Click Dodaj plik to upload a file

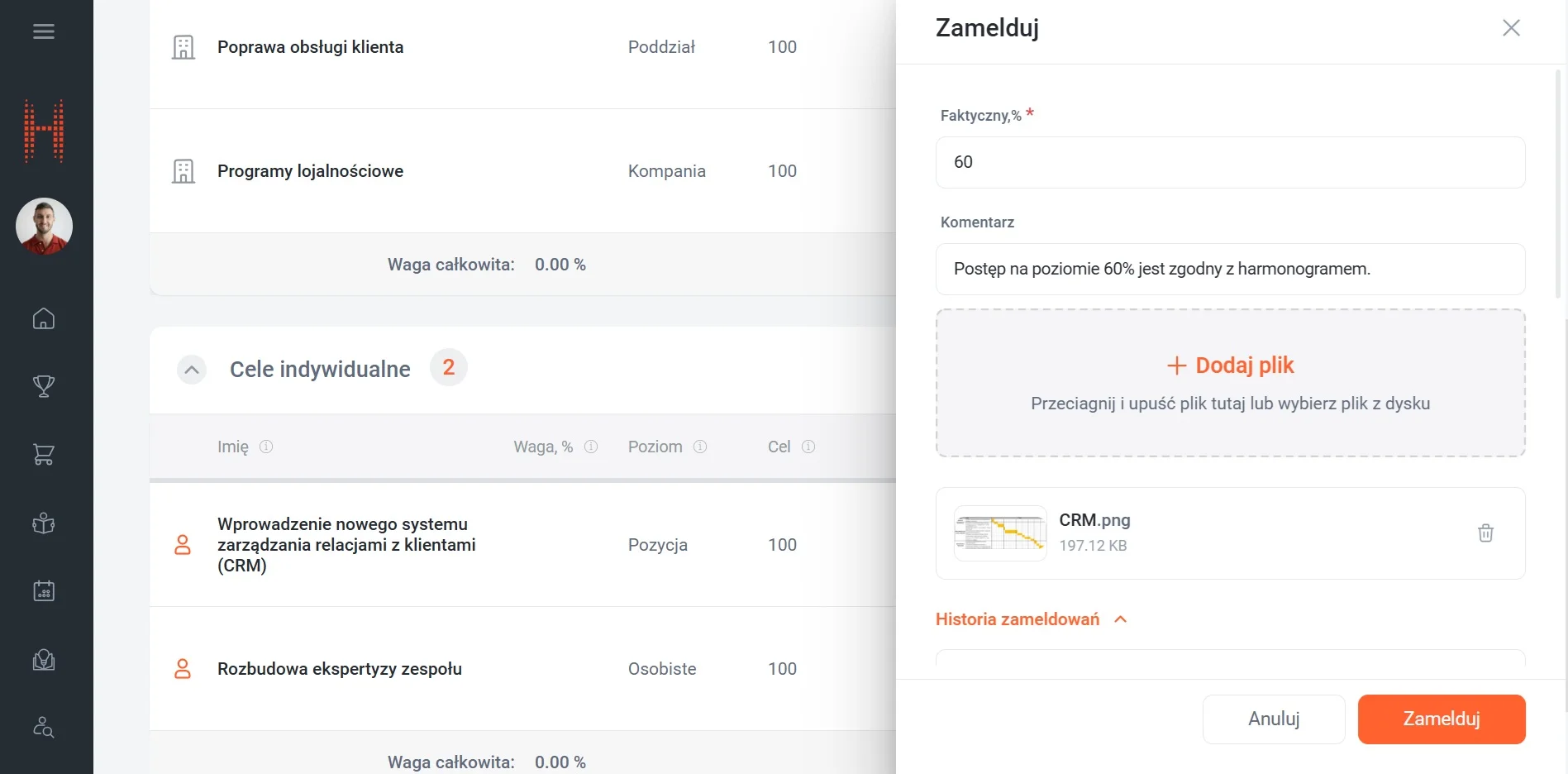[x=1230, y=365]
